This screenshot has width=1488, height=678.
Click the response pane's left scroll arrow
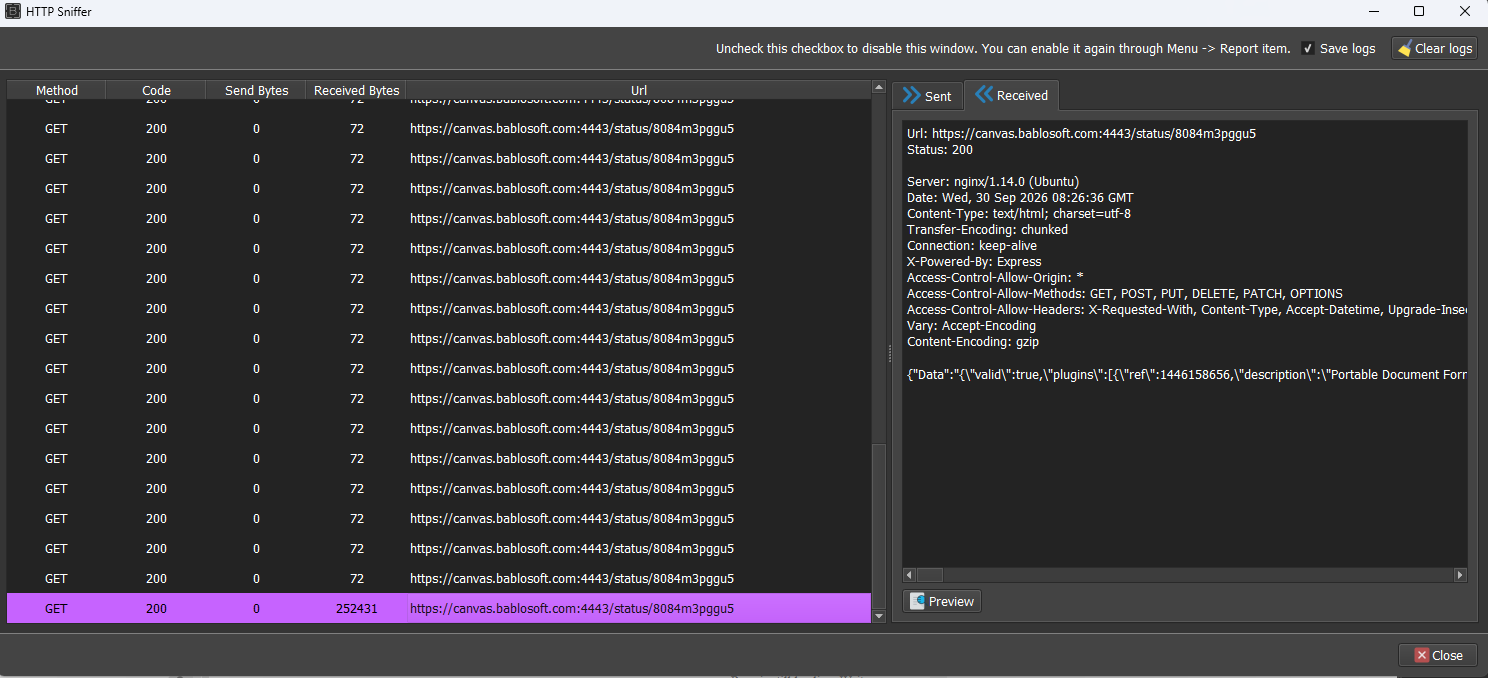point(909,575)
